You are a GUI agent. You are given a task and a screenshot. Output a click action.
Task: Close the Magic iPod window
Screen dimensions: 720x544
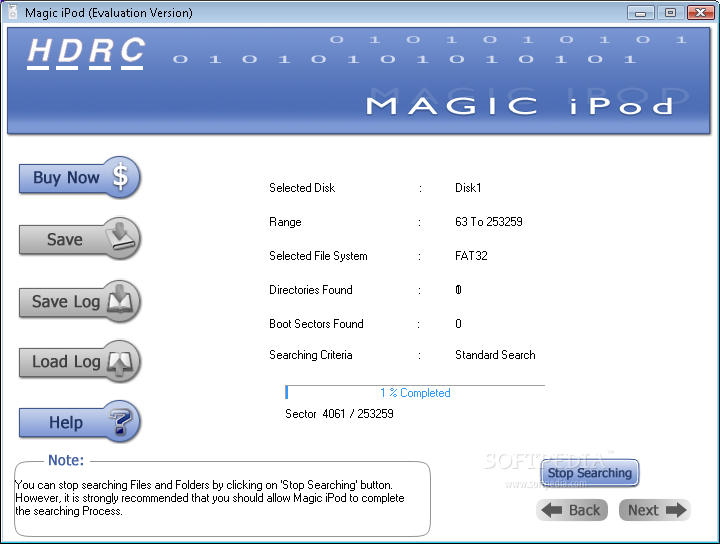tap(700, 13)
